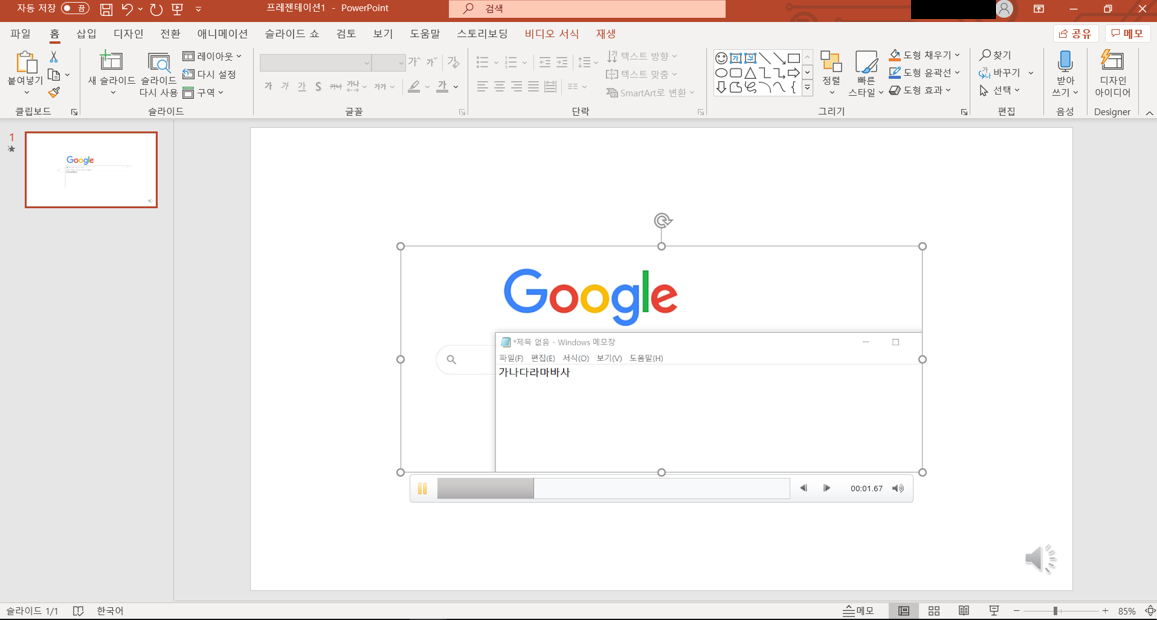Screen dimensions: 1157x620
Task: Collapse the ribbon with the chevron
Action: point(1149,113)
